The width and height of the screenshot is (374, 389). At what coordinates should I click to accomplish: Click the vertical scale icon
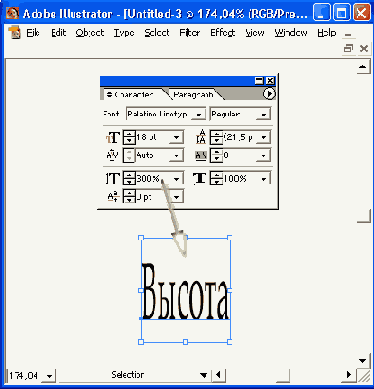[x=113, y=178]
